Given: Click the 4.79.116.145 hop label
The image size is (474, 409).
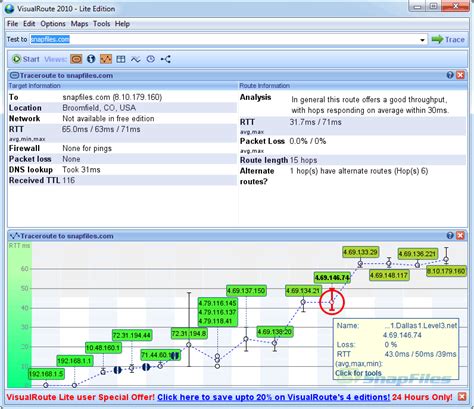Looking at the screenshot, I should (x=217, y=303).
